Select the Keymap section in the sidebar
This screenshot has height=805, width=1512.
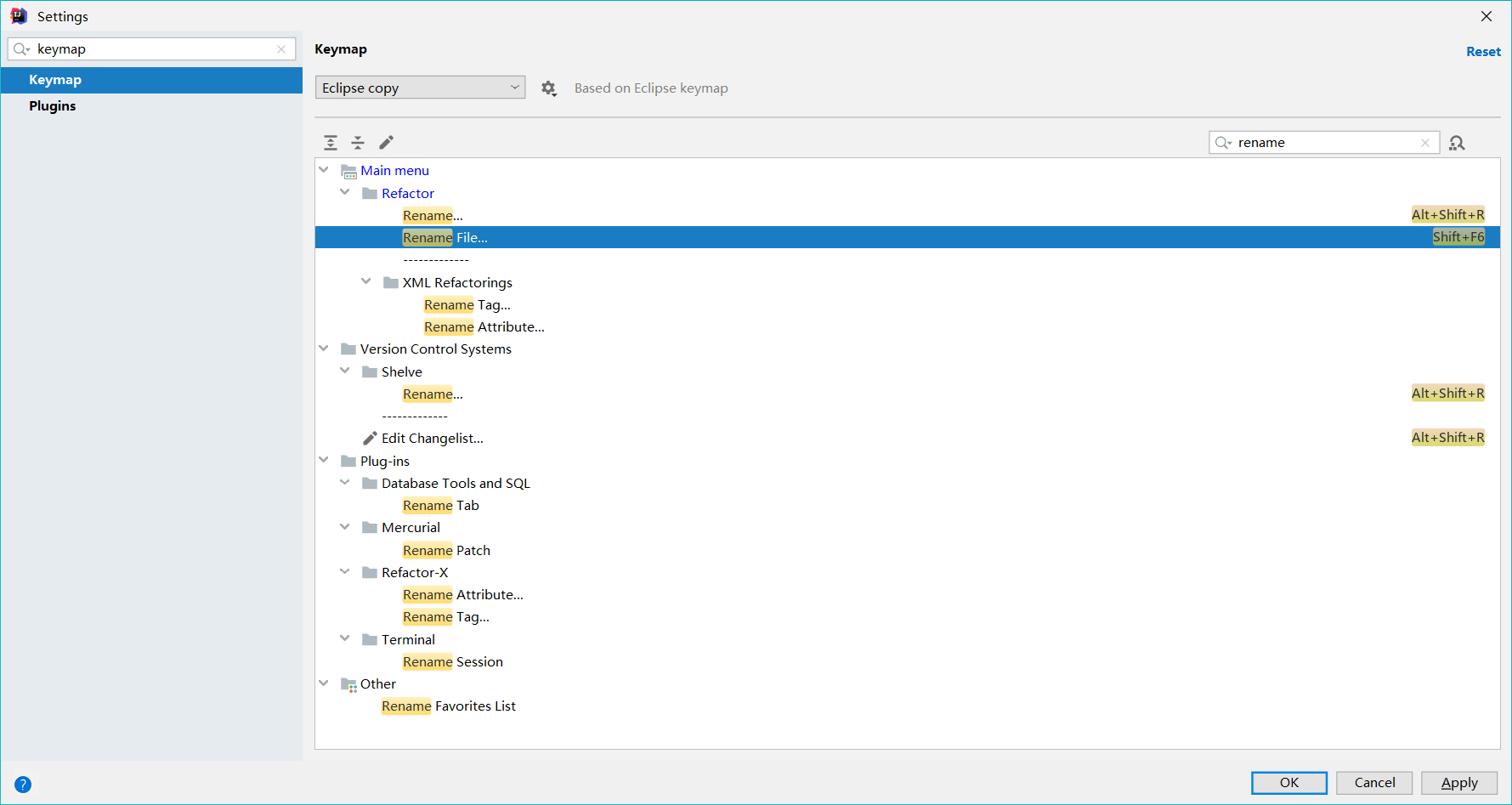(55, 79)
